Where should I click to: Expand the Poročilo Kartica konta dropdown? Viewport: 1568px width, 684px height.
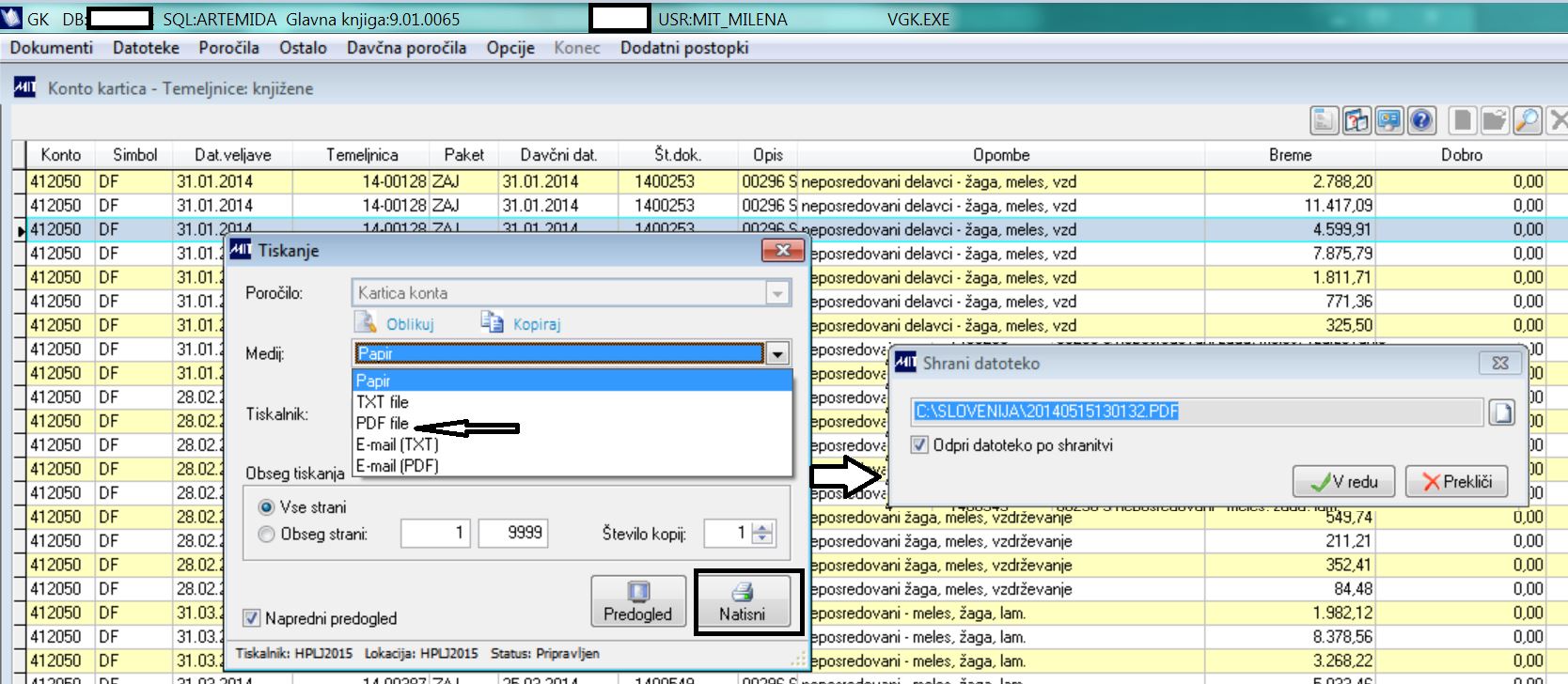[x=777, y=294]
